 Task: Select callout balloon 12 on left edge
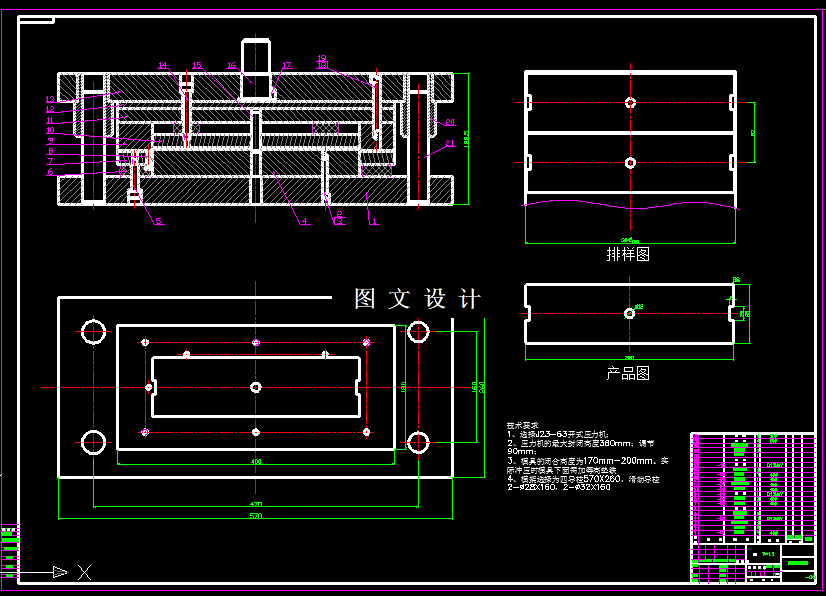[48, 108]
